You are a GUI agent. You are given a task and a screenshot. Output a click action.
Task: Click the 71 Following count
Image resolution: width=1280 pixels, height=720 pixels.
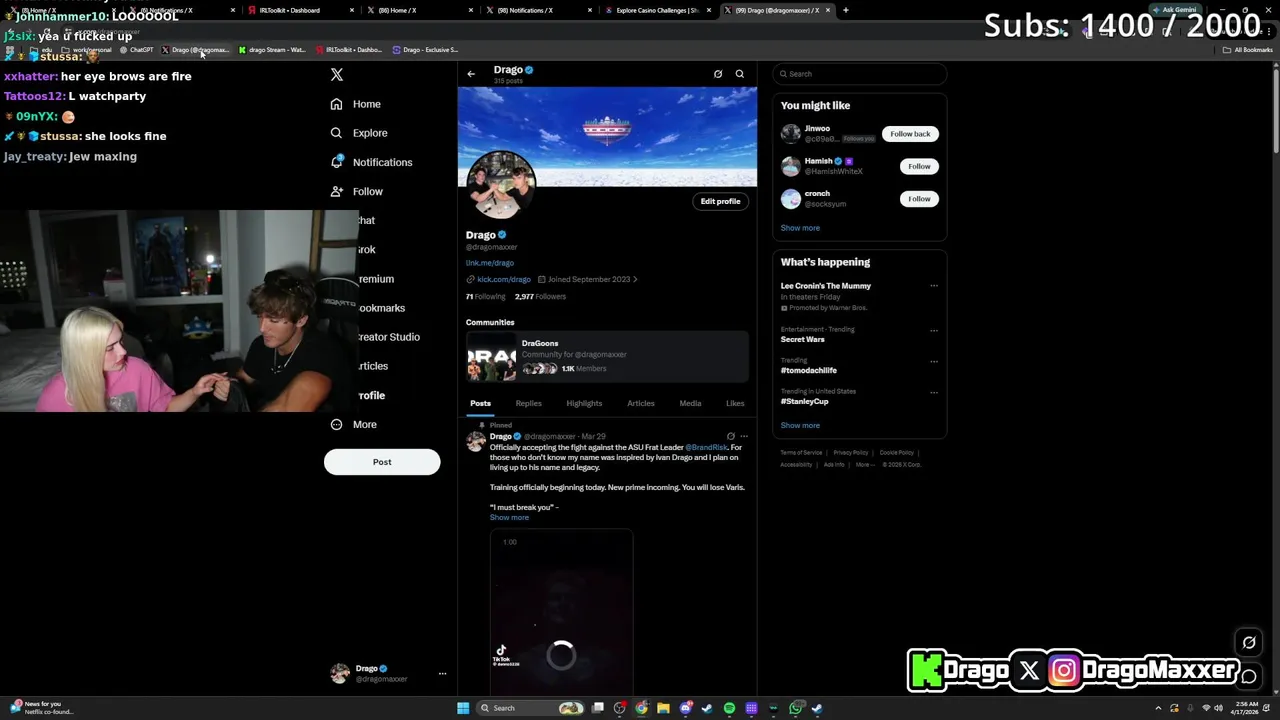pyautogui.click(x=485, y=297)
